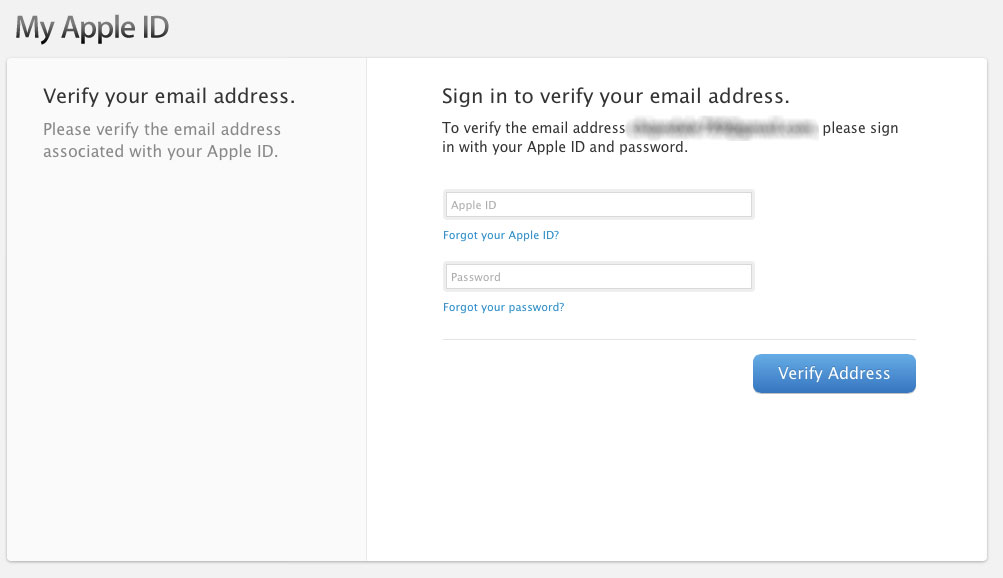
Task: Follow the Forgot your password link
Action: coord(503,308)
